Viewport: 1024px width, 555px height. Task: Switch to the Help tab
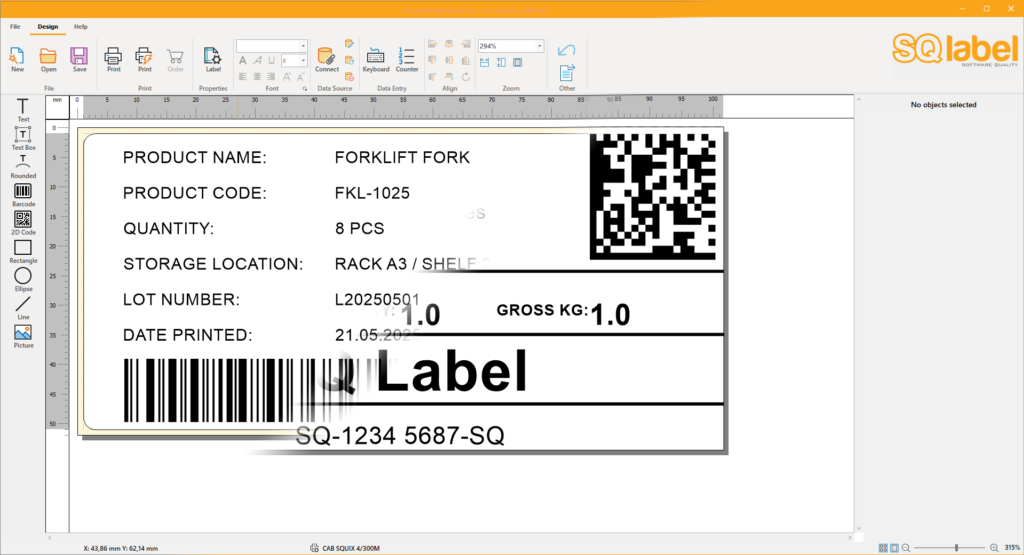(81, 27)
